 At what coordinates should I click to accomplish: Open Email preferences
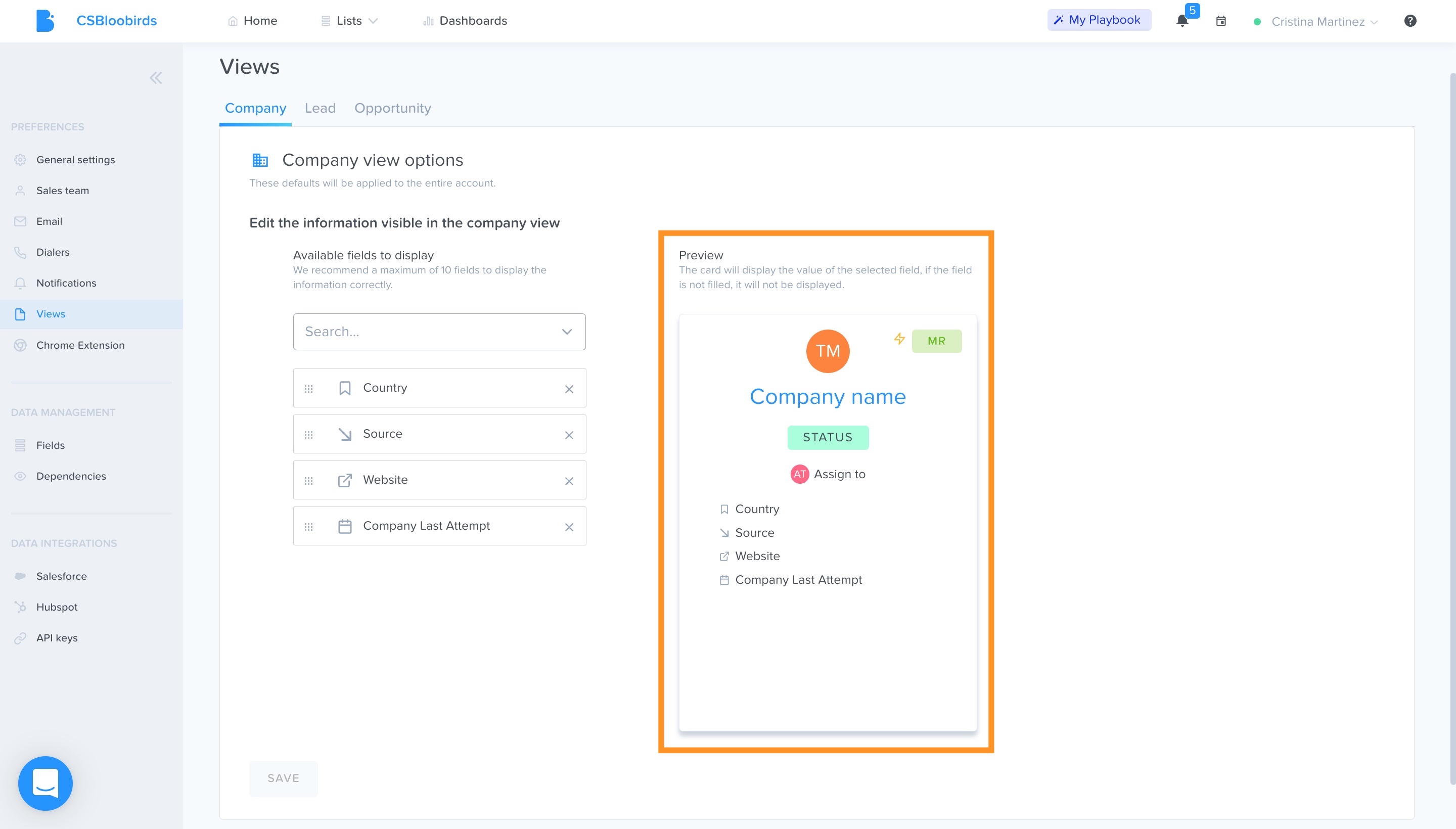pos(49,221)
